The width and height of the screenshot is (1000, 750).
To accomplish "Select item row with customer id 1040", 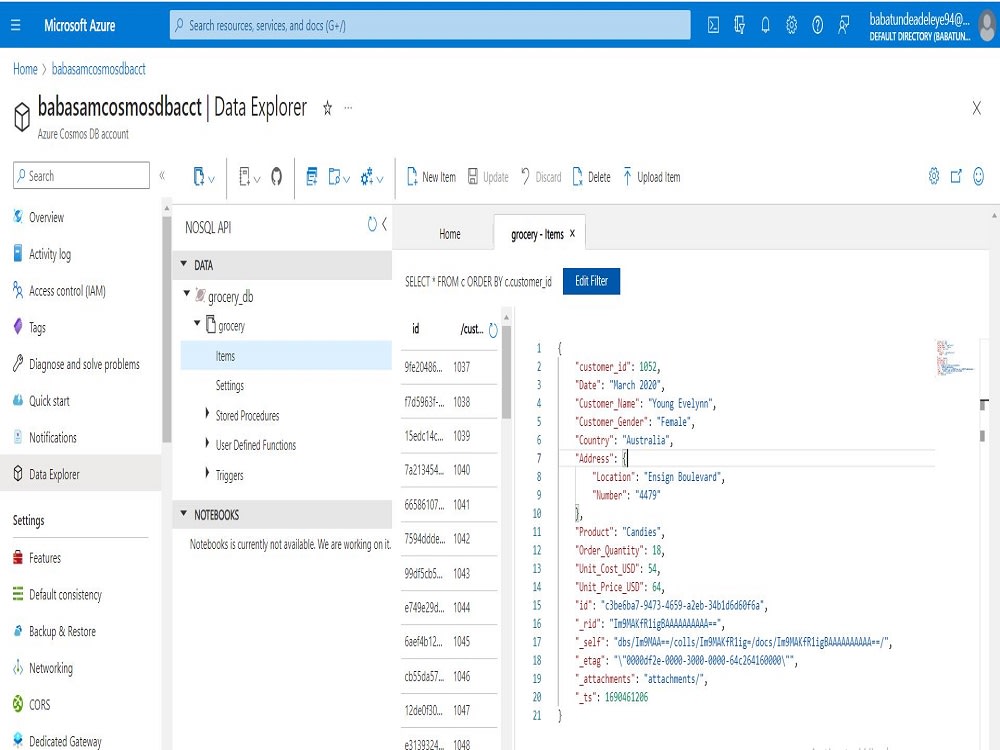I will point(449,470).
